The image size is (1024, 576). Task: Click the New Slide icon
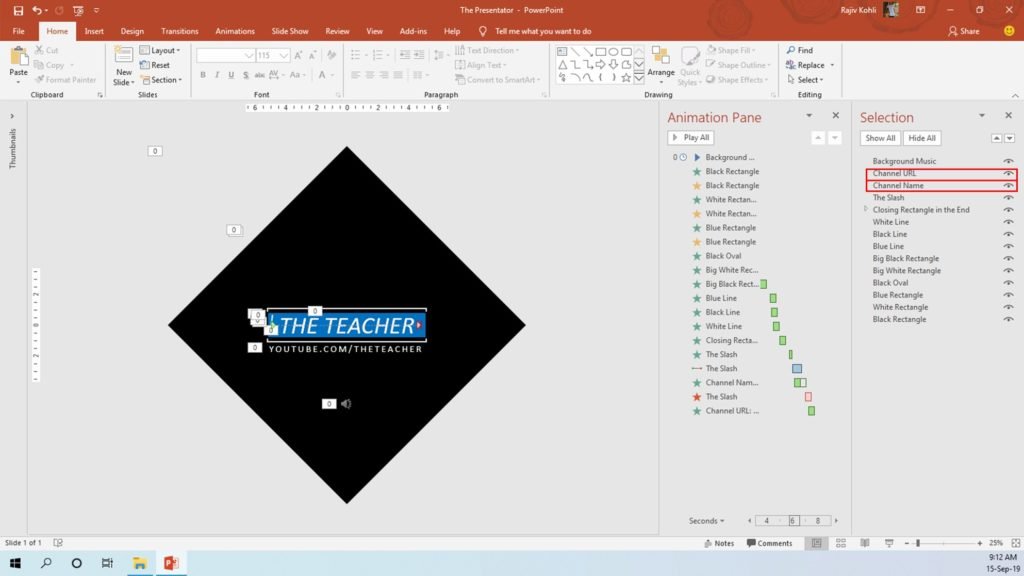123,57
